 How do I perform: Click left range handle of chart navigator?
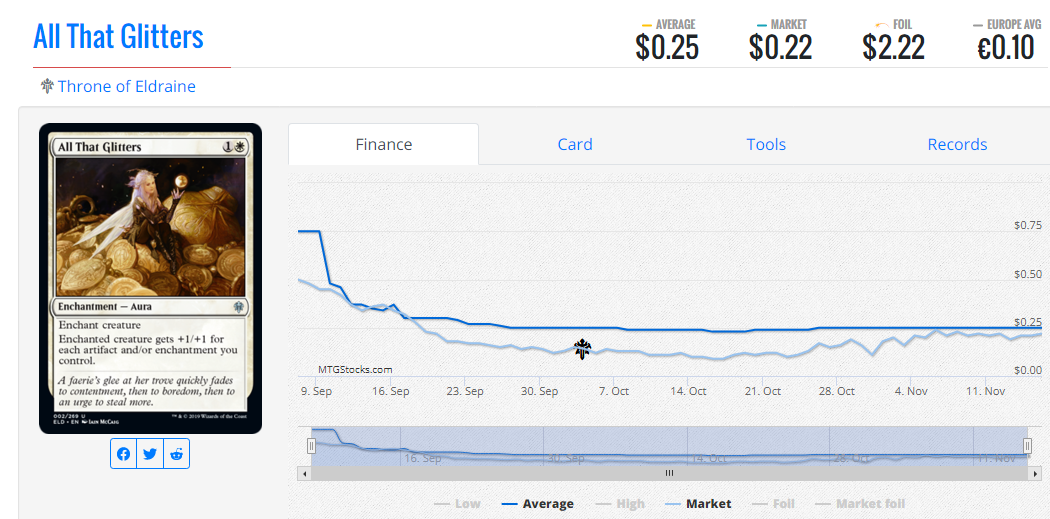point(311,445)
